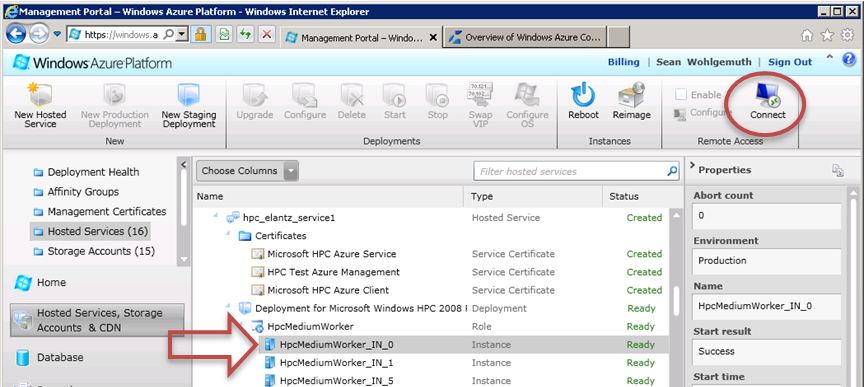The width and height of the screenshot is (867, 387).
Task: Click the Reimage instance icon
Action: [631, 95]
